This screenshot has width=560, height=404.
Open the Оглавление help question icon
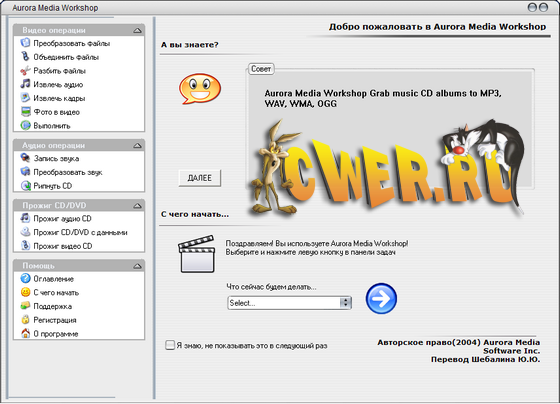click(25, 278)
